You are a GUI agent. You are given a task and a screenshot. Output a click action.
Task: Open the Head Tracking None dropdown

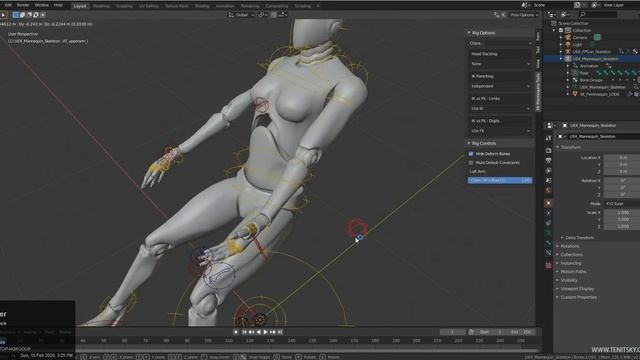pyautogui.click(x=500, y=64)
